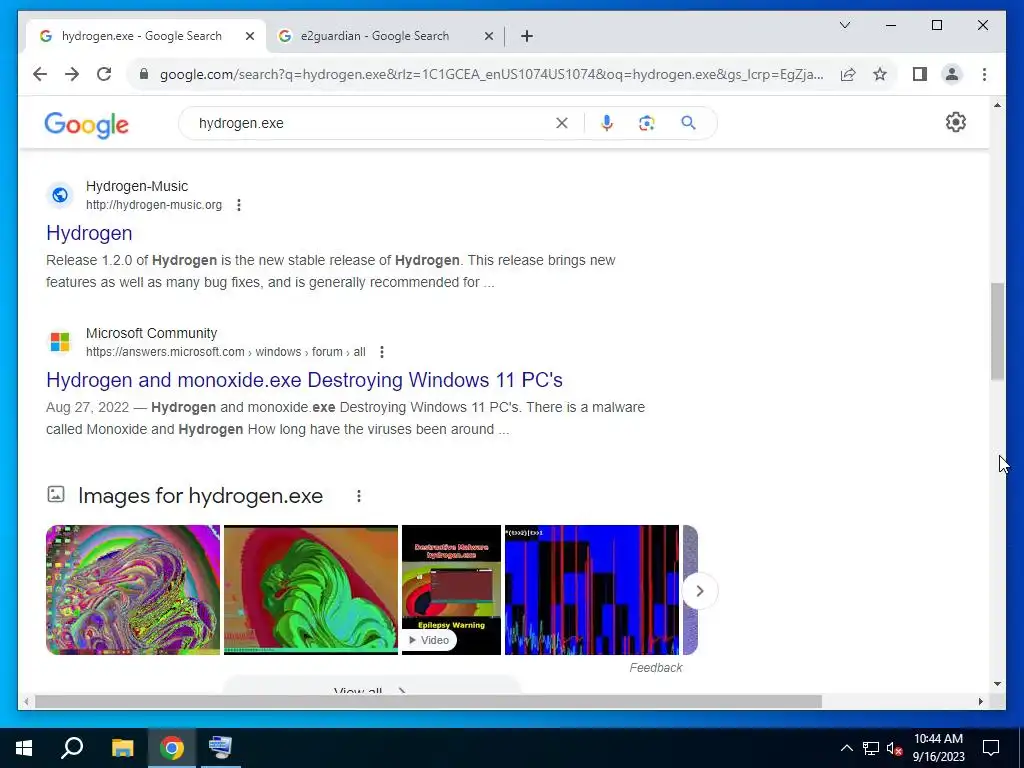Play the Destructive Malware video thumbnail
The width and height of the screenshot is (1024, 768).
pyautogui.click(x=451, y=590)
